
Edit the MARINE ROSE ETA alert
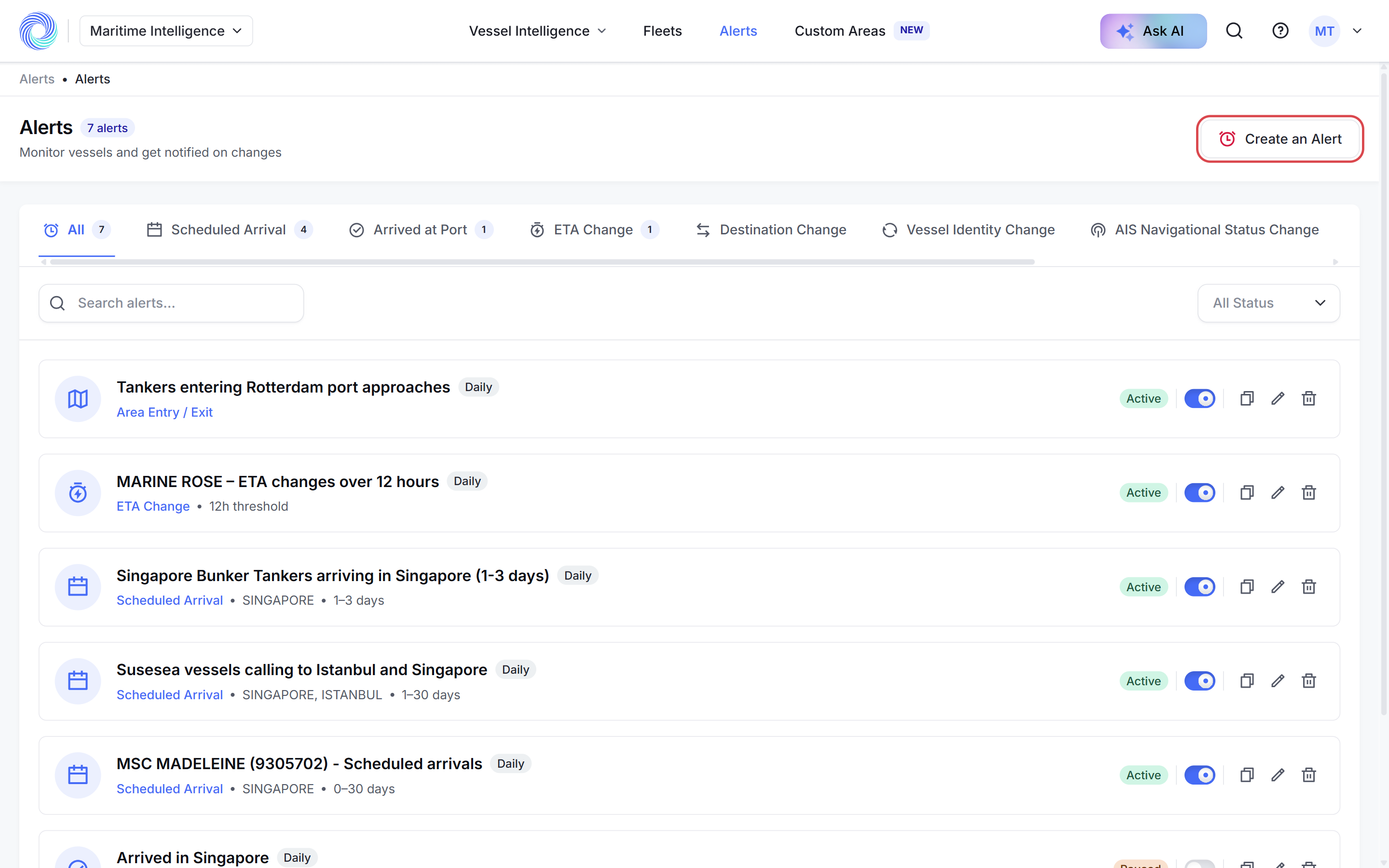click(1278, 492)
